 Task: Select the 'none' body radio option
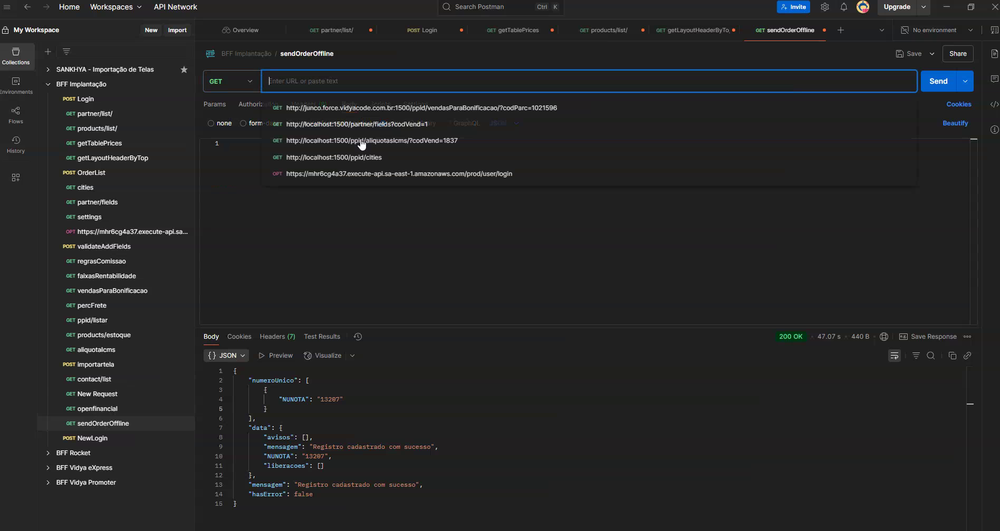click(x=219, y=123)
